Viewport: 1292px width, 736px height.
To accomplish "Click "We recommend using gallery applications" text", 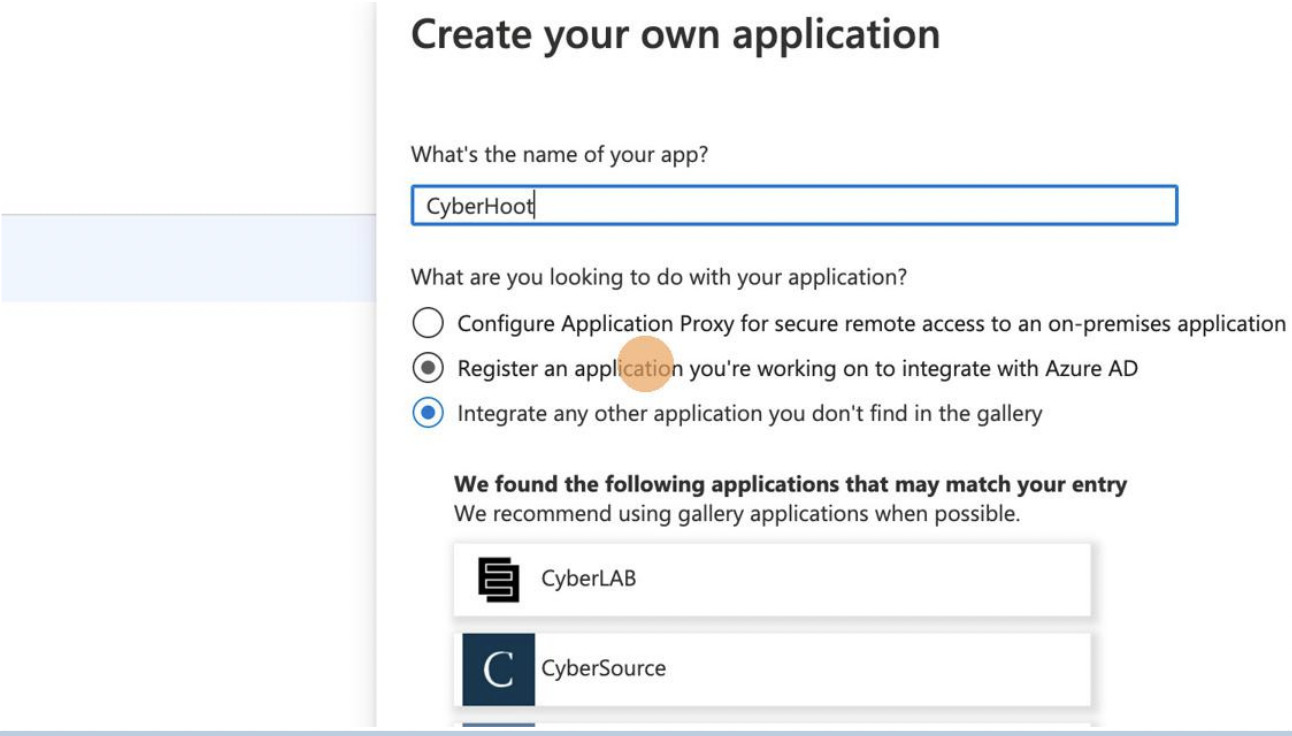I will [737, 515].
